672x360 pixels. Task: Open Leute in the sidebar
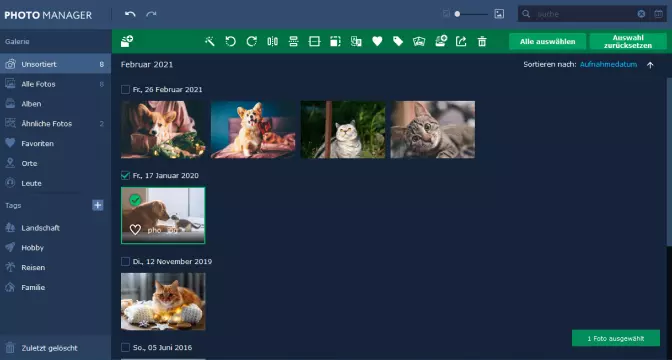click(56, 183)
